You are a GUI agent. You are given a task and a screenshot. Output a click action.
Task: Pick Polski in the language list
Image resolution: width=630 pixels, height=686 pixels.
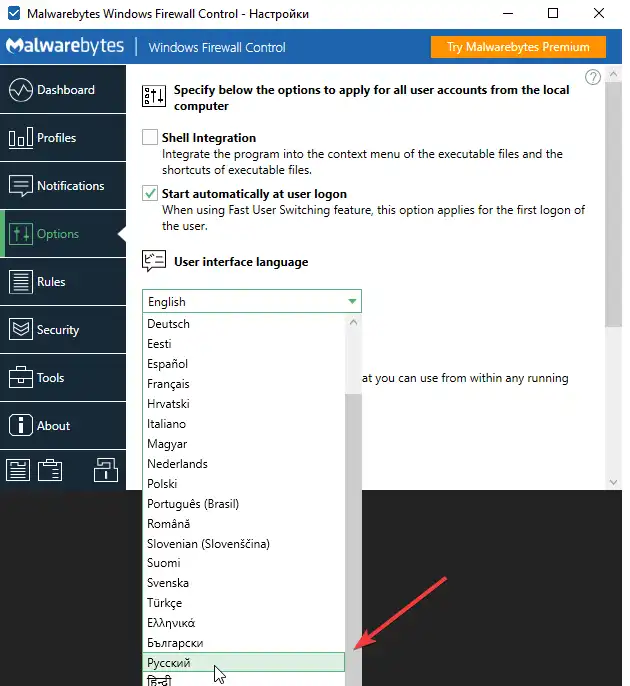pos(244,484)
